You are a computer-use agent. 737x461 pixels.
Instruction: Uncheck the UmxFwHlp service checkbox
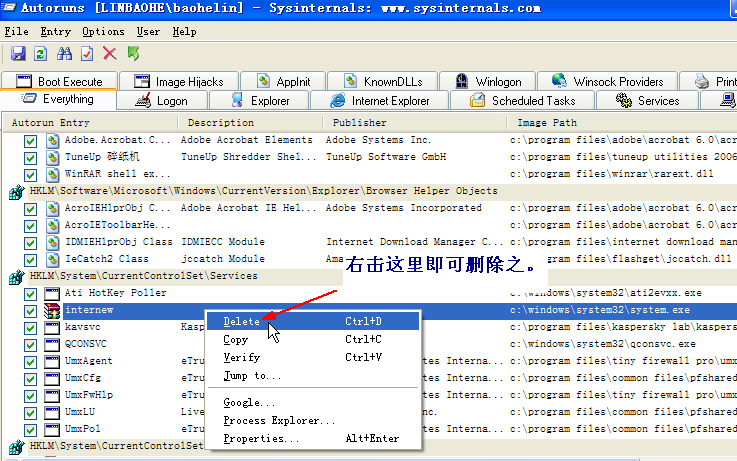click(31, 396)
